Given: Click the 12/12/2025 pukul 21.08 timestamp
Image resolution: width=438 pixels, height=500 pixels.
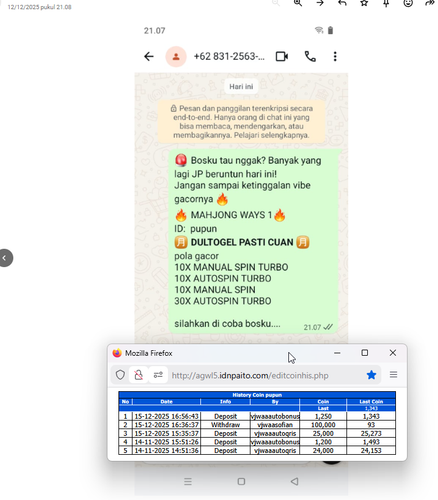Looking at the screenshot, I should [39, 7].
